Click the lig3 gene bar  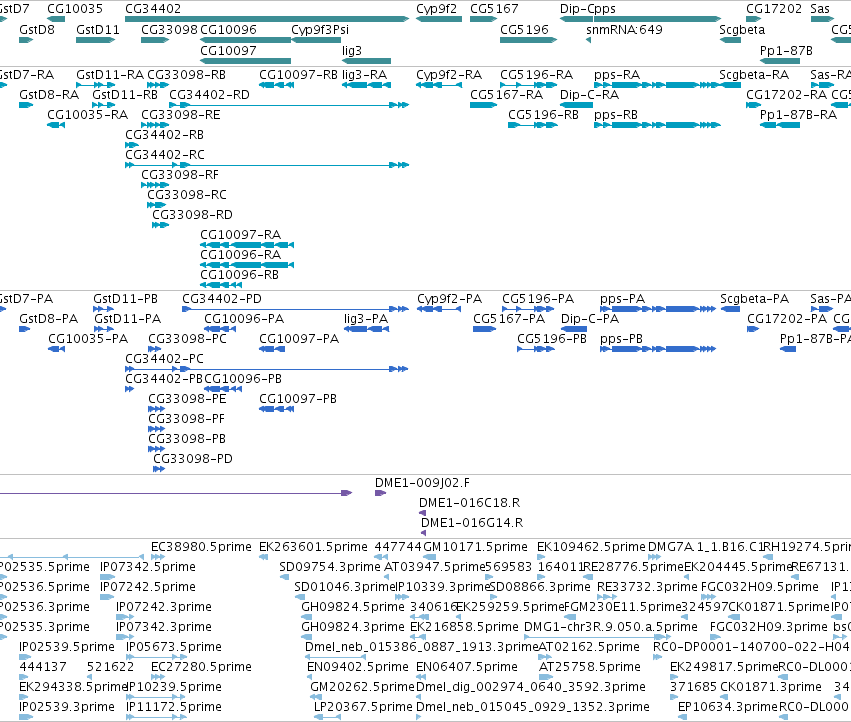[x=366, y=61]
